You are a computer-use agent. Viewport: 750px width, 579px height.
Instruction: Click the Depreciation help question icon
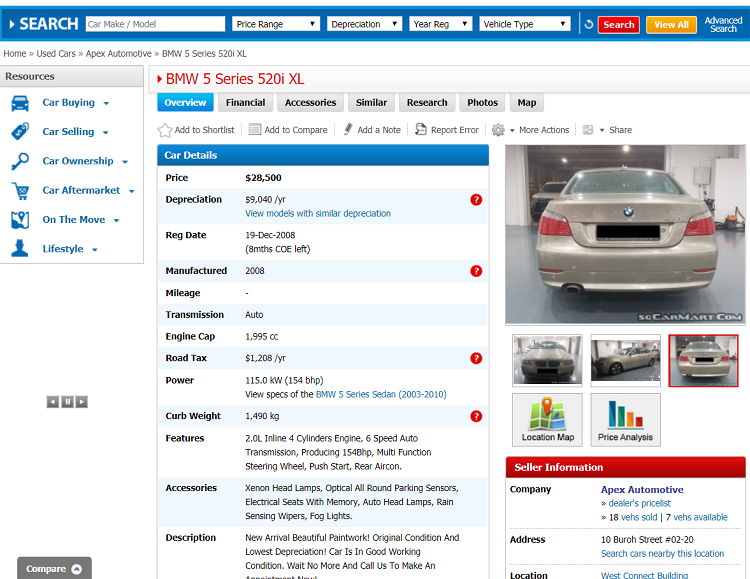[476, 200]
